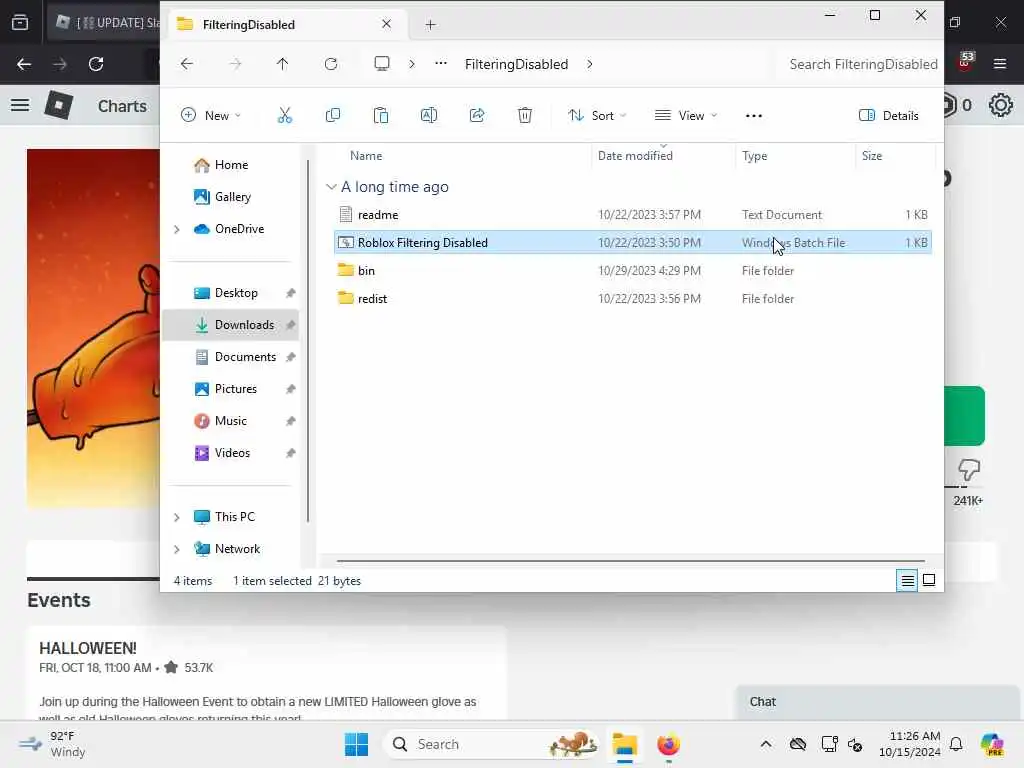Show hidden breadcrumb path ellipsis
The image size is (1024, 768).
pyautogui.click(x=441, y=63)
